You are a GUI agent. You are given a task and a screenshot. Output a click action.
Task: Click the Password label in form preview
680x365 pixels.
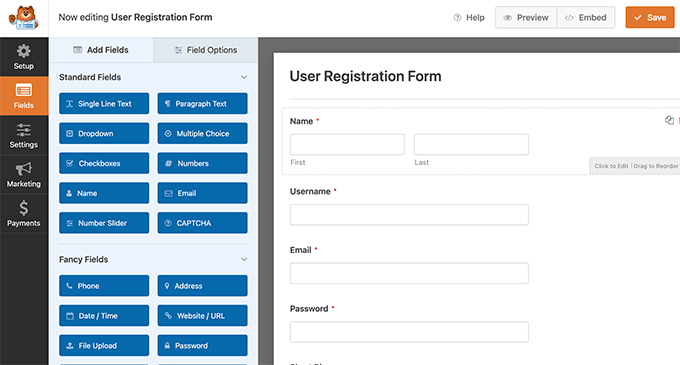coord(309,309)
